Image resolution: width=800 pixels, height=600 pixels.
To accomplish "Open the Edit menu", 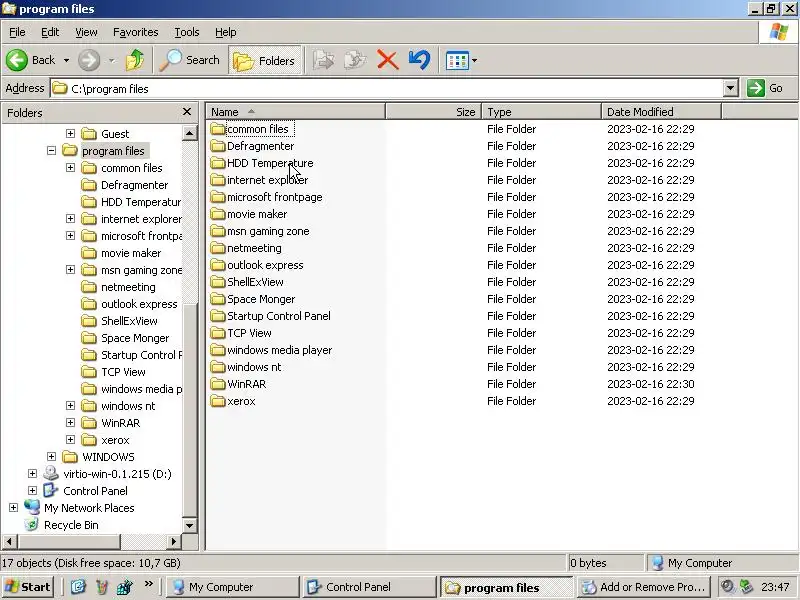I will 49,32.
